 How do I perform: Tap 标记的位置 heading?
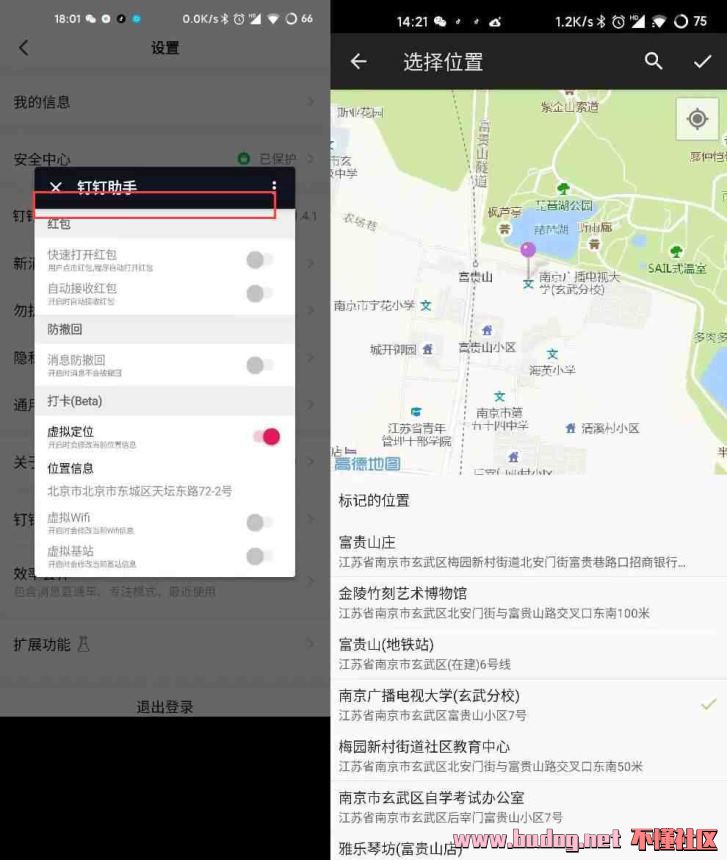[x=374, y=500]
